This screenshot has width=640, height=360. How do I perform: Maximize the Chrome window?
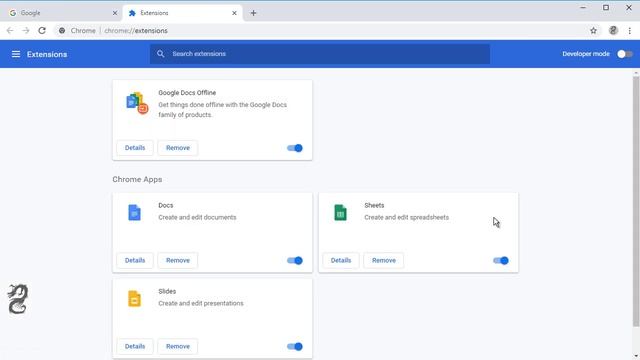[606, 8]
